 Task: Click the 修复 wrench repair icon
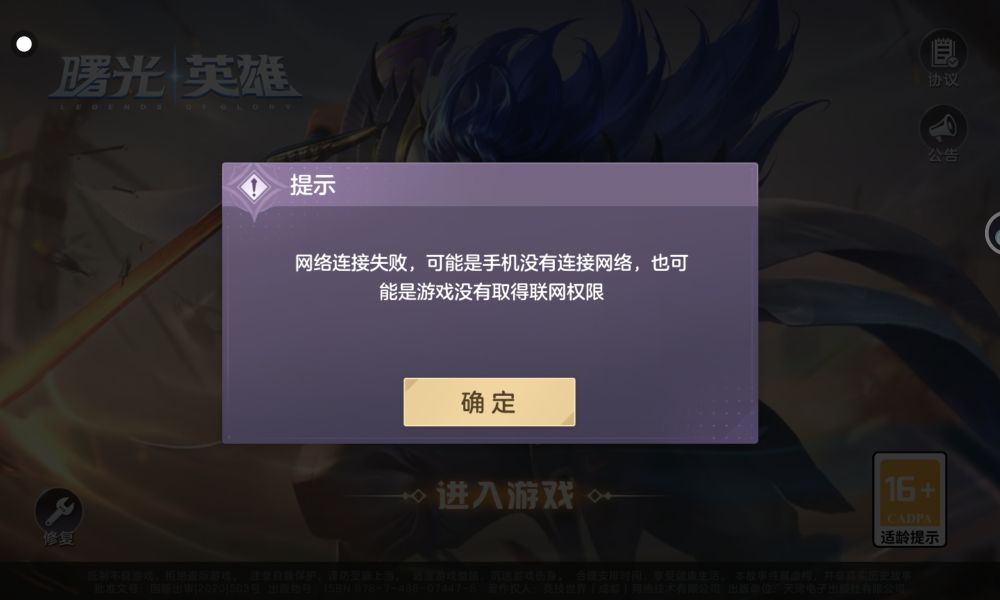coord(58,511)
